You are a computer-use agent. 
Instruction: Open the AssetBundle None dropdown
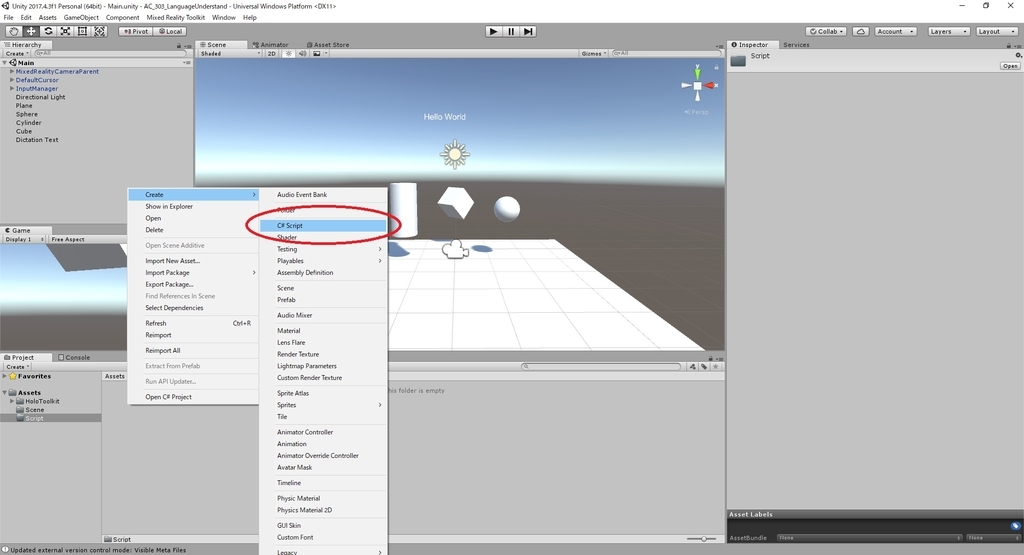pyautogui.click(x=870, y=538)
